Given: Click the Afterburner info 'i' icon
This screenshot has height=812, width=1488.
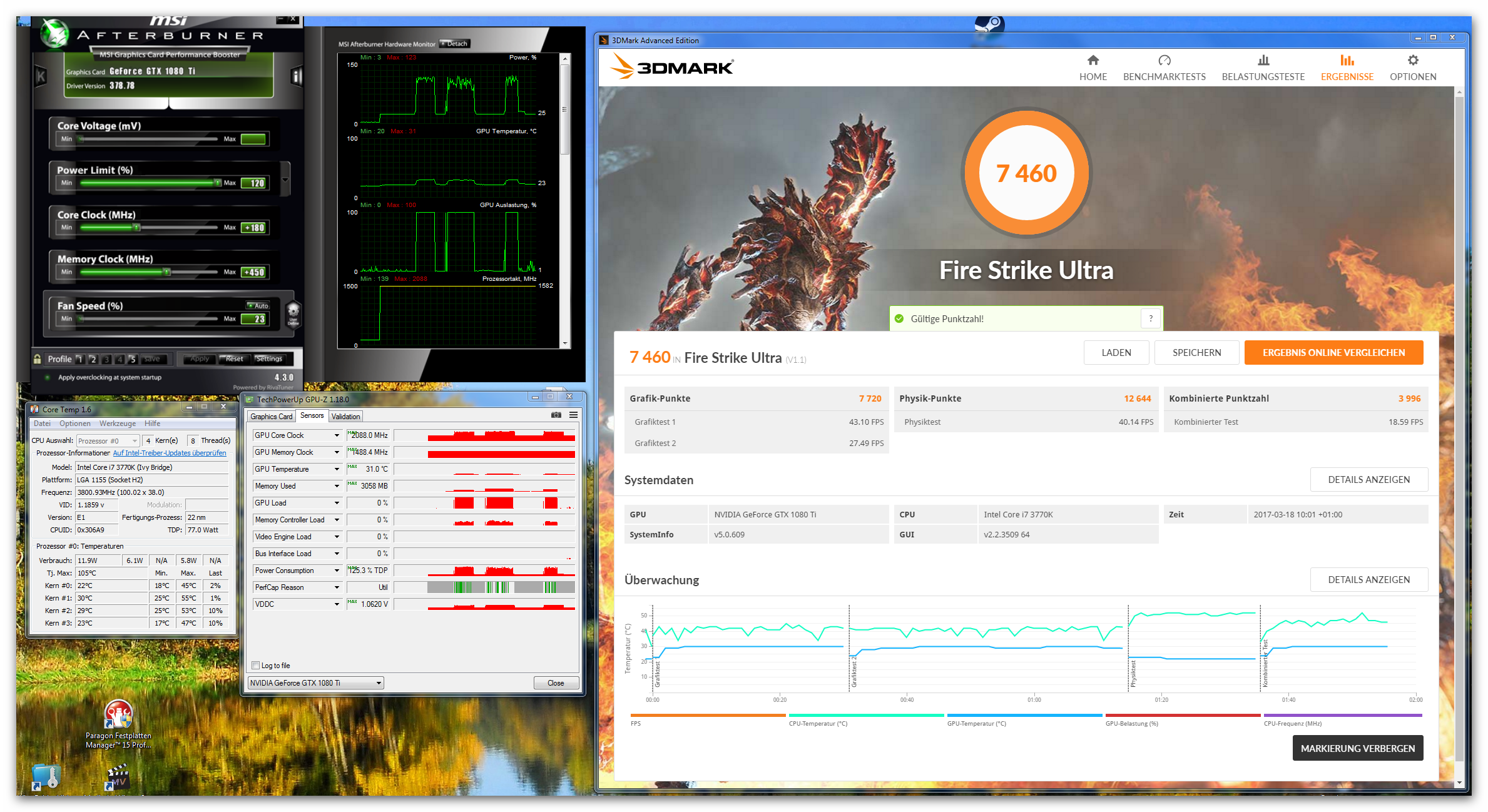Looking at the screenshot, I should [297, 77].
